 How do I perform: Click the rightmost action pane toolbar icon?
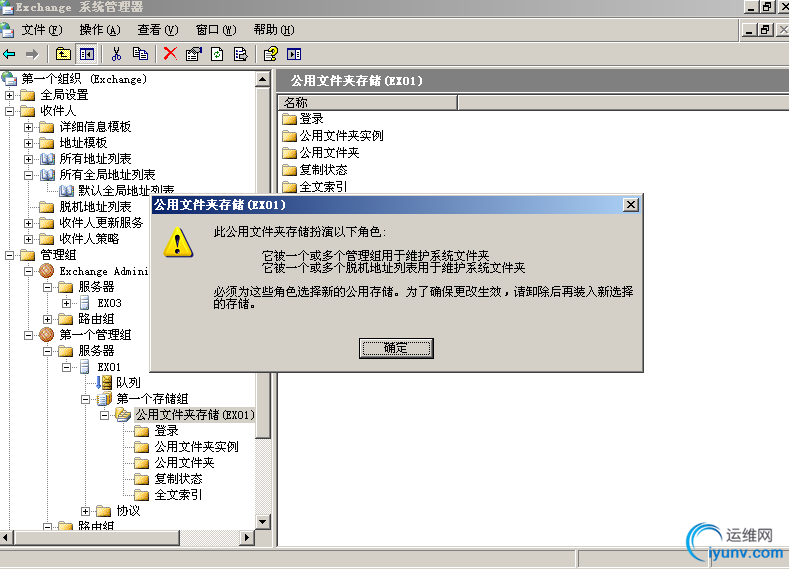pos(294,54)
